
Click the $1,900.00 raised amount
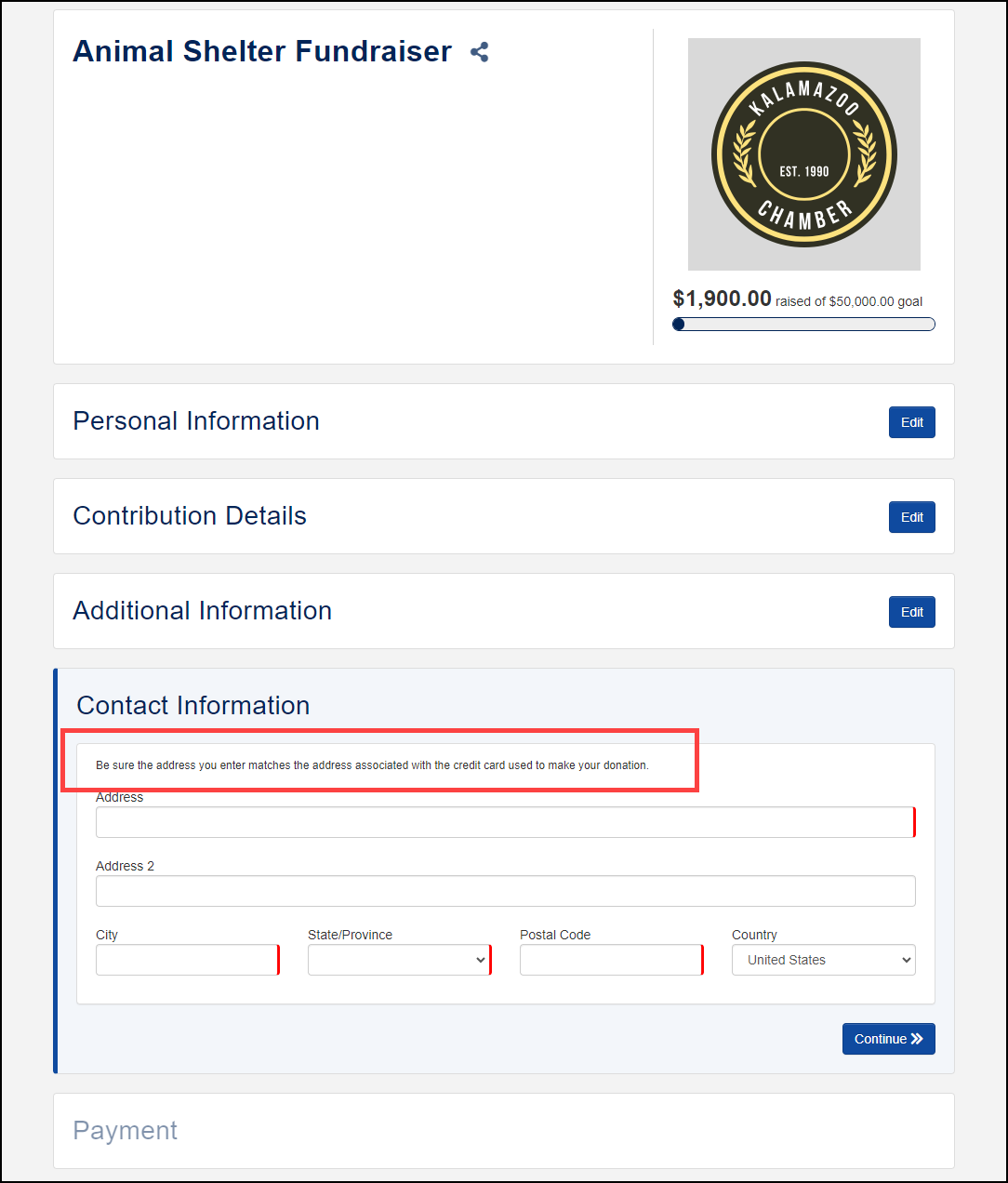tap(723, 299)
